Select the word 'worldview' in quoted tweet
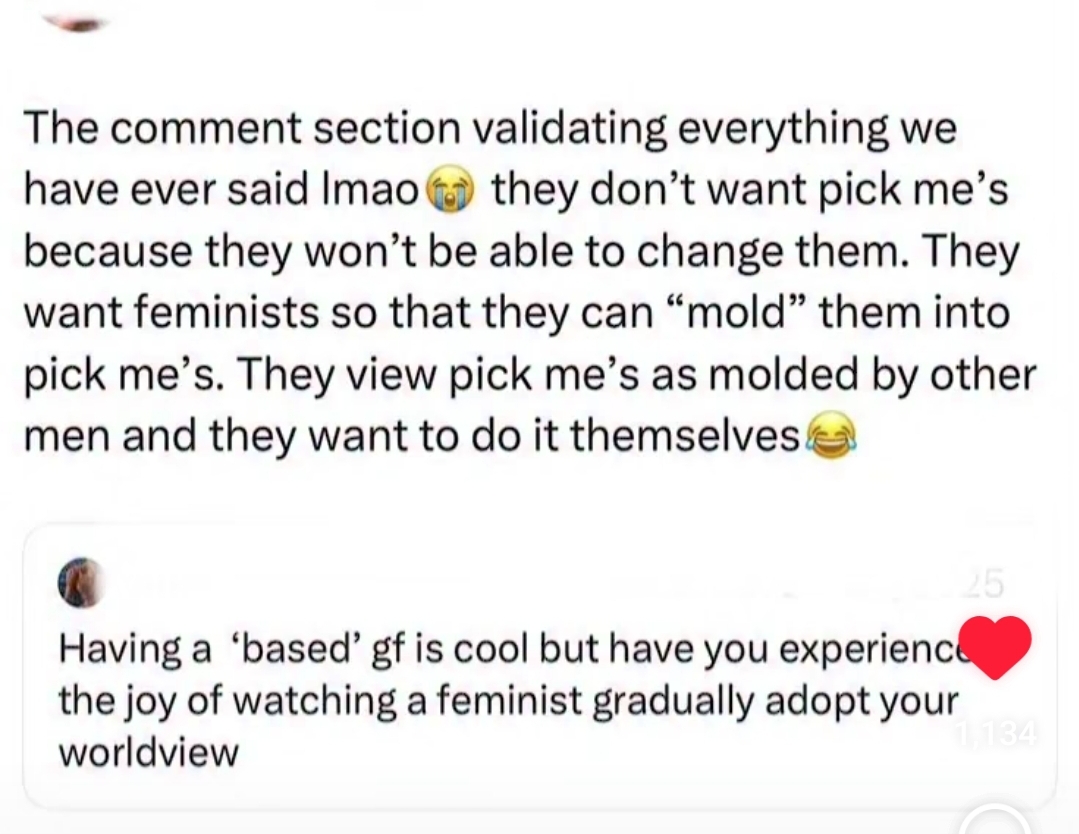This screenshot has height=834, width=1079. pyautogui.click(x=149, y=752)
